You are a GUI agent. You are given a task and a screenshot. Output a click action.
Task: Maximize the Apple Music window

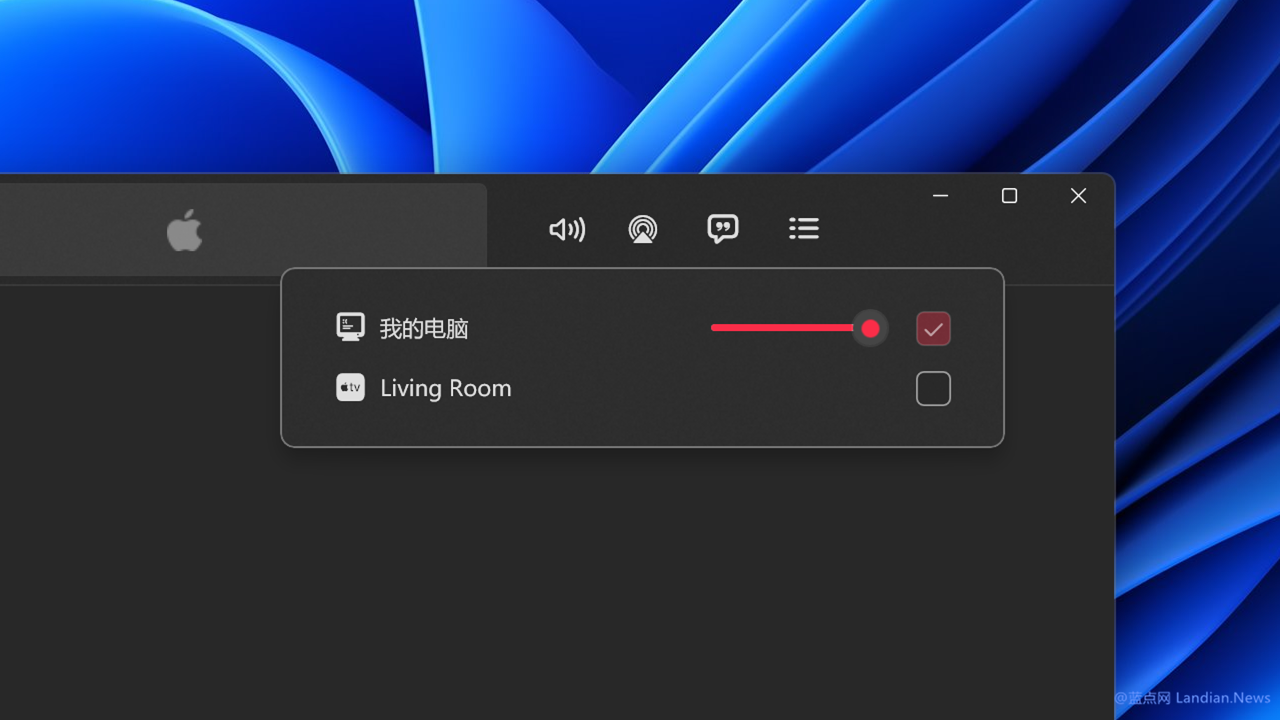tap(1009, 196)
